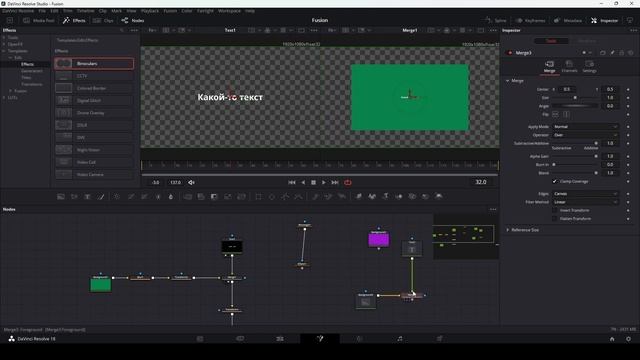Open the Filter Method dropdown
640x360 pixels.
[585, 202]
